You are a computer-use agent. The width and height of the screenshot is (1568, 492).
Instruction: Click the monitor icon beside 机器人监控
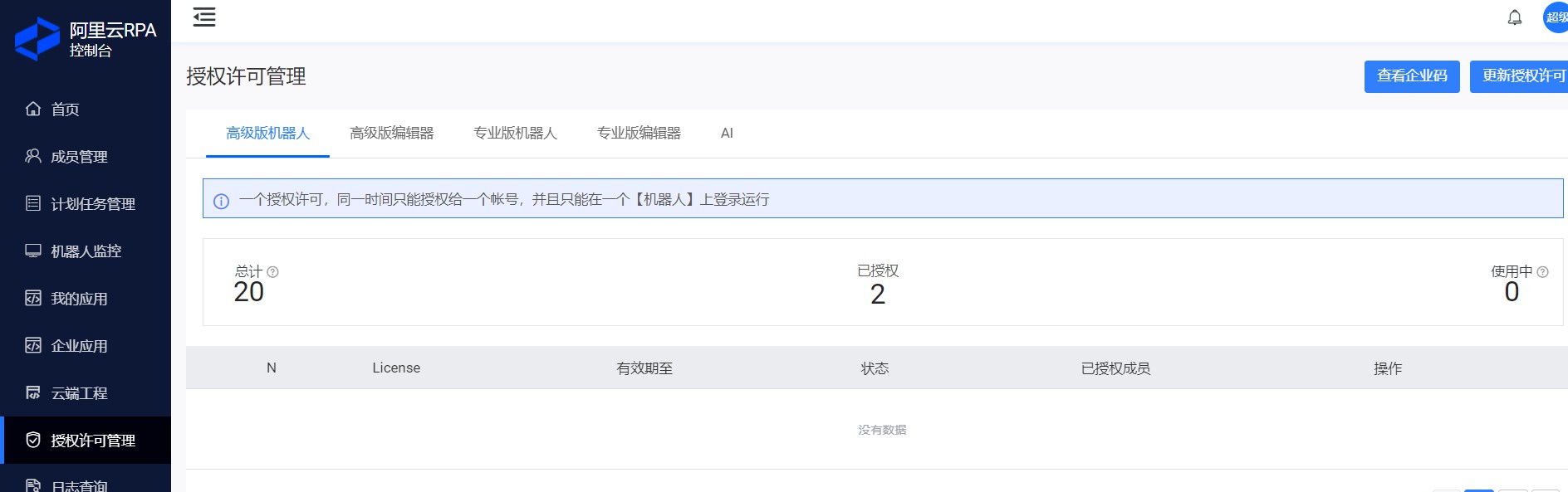click(x=33, y=251)
